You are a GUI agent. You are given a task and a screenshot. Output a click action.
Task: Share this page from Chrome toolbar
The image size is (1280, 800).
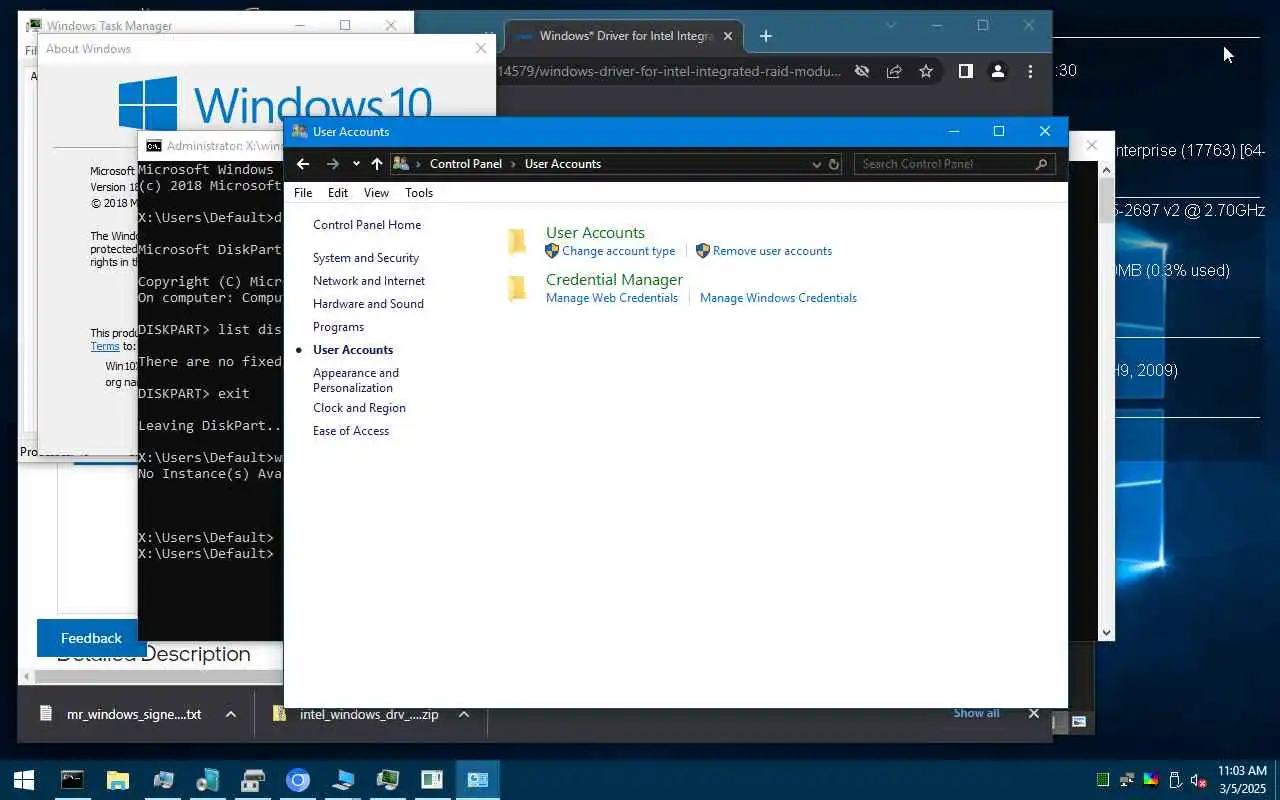tap(894, 71)
